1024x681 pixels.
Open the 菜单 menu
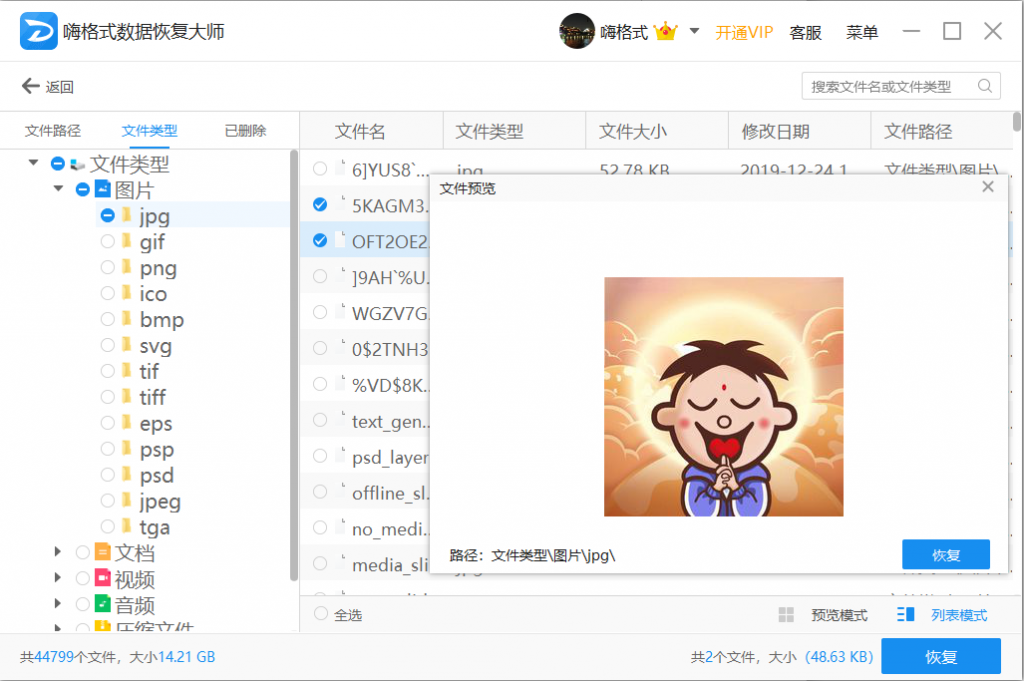coord(862,32)
